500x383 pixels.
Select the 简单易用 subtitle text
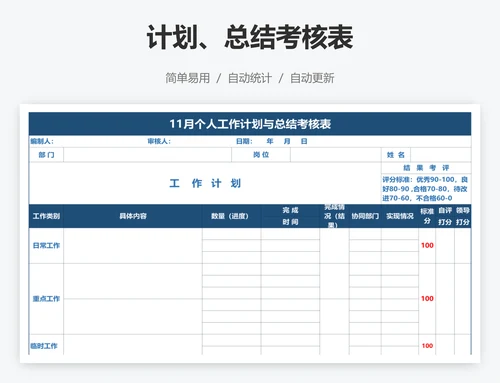(x=188, y=78)
